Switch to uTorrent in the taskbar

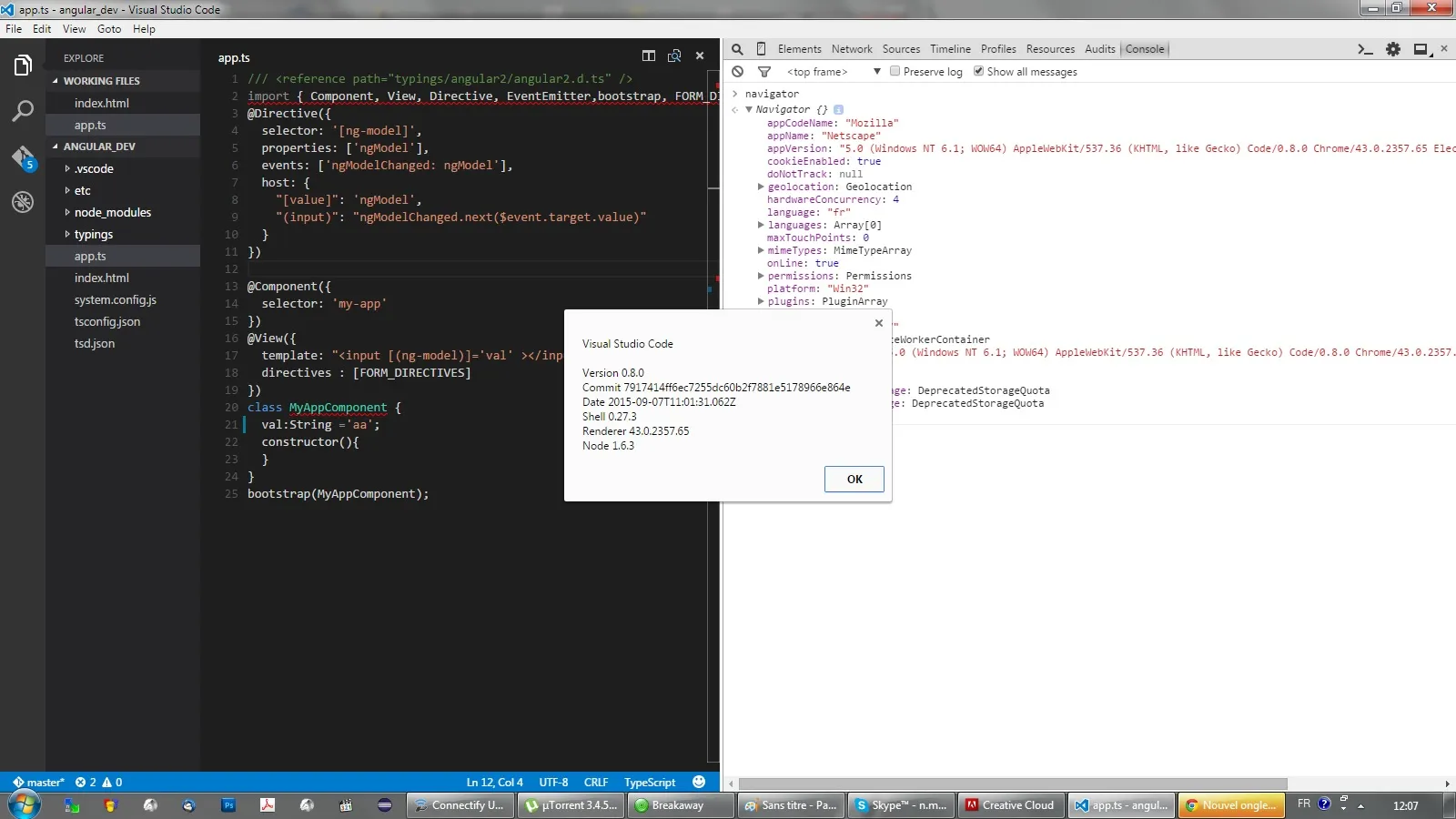[571, 805]
